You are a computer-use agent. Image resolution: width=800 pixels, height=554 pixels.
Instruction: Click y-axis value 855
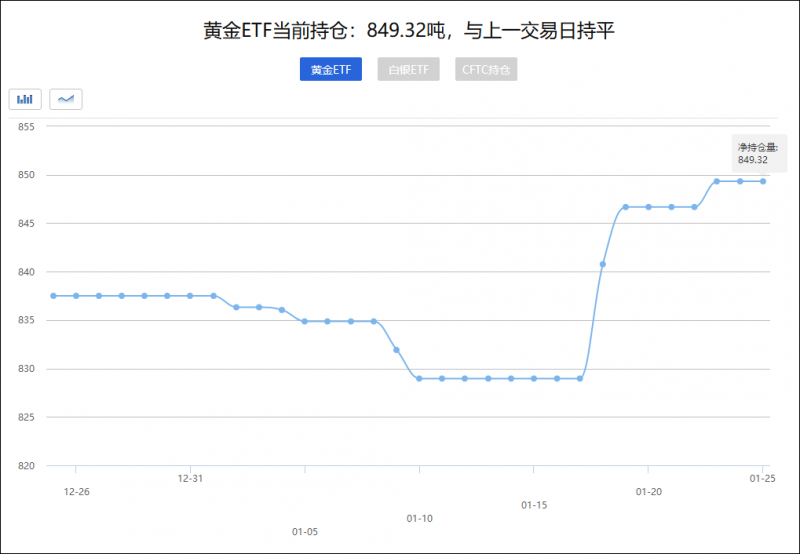point(26,127)
